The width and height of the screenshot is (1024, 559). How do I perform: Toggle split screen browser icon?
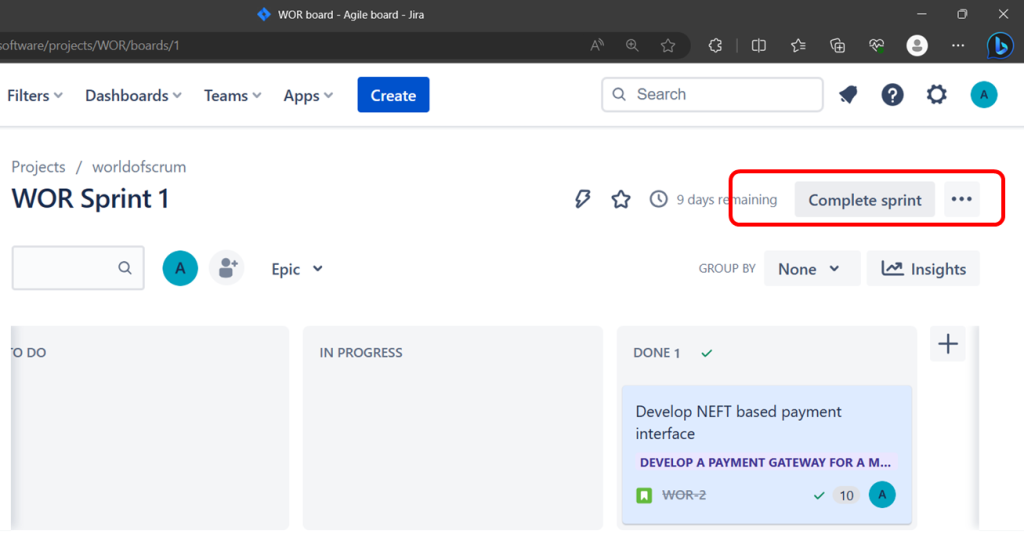click(758, 46)
